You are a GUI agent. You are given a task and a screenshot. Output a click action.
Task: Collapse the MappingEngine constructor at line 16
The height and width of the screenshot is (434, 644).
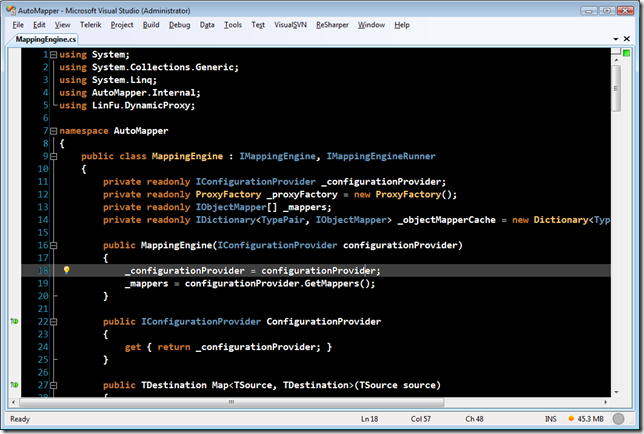click(x=53, y=246)
